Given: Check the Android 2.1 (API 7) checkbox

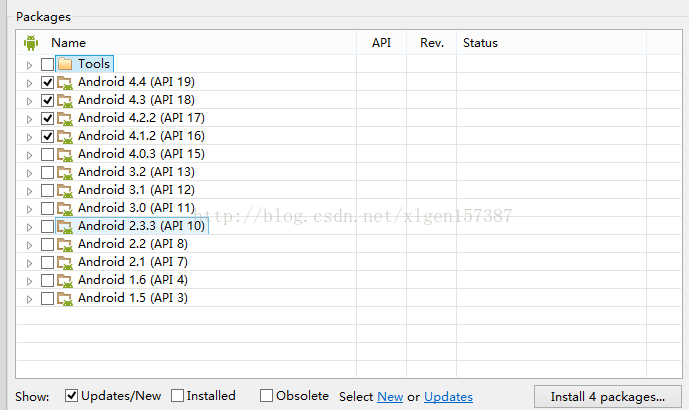Looking at the screenshot, I should pyautogui.click(x=47, y=262).
